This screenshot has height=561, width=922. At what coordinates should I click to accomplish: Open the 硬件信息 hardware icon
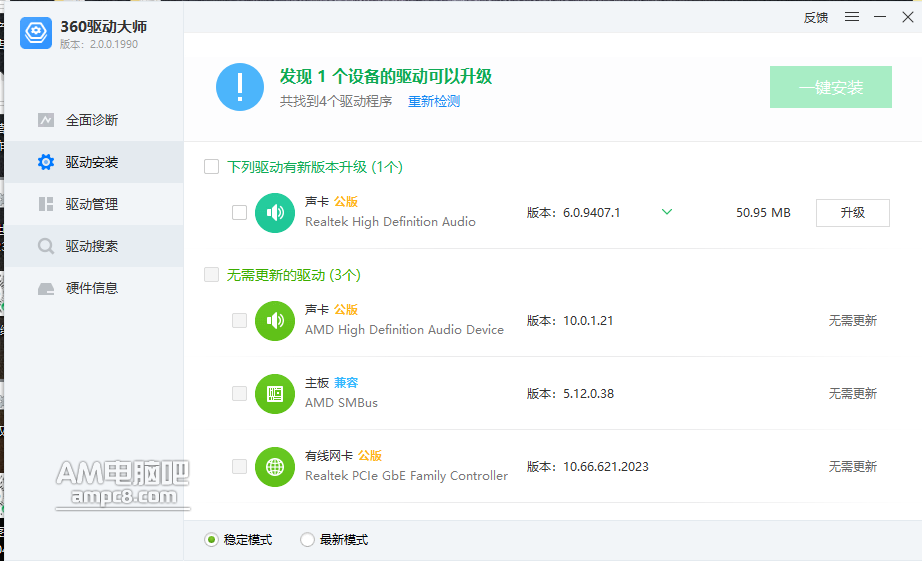point(46,288)
